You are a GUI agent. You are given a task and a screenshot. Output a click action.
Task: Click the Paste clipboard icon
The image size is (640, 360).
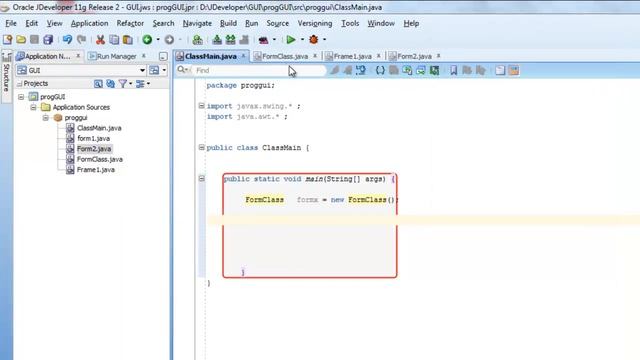click(128, 40)
